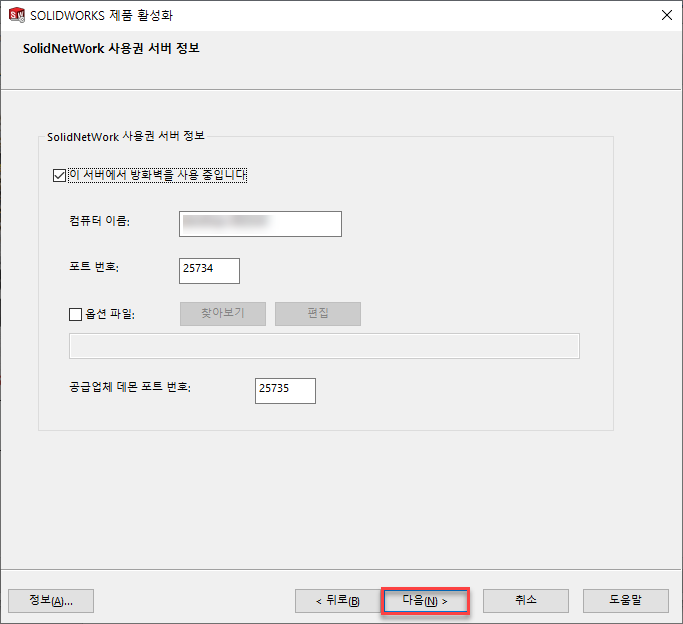This screenshot has height=624, width=683.
Task: Go back with the 뒤로(B) button
Action: click(x=338, y=601)
